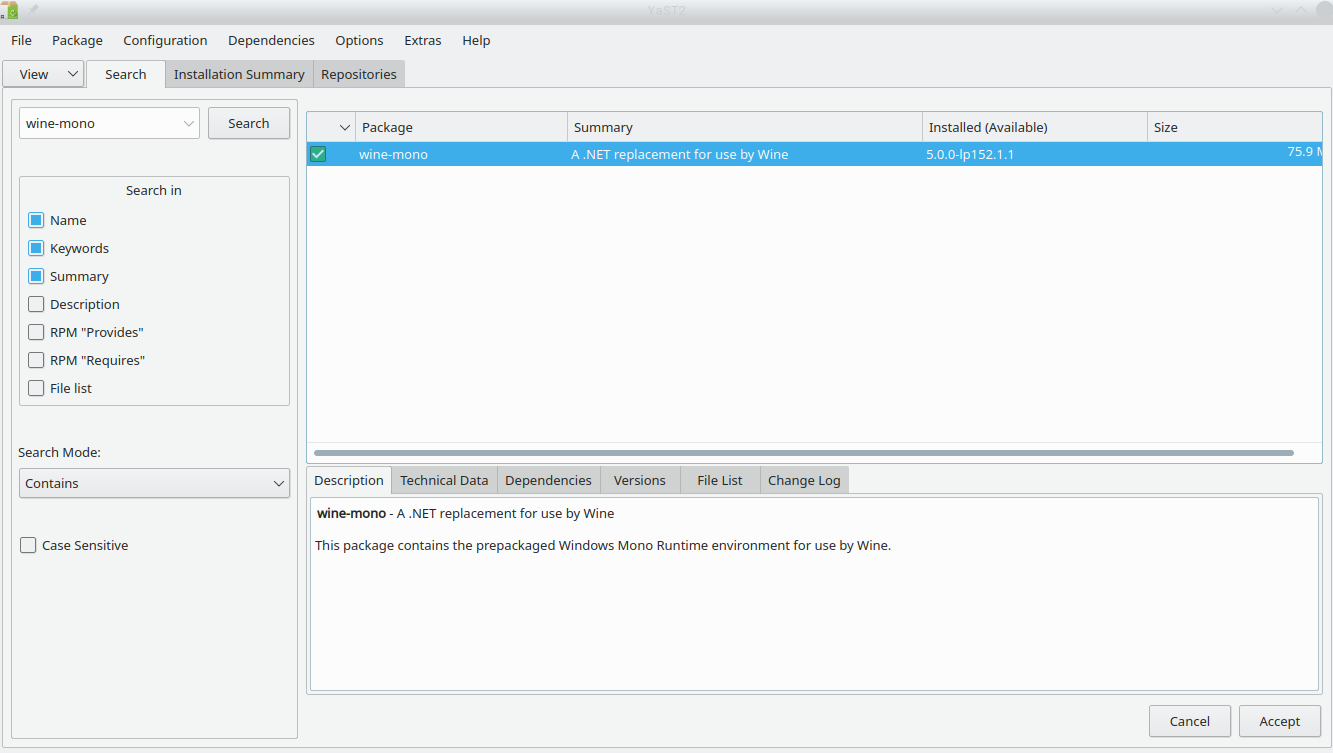
Task: Click the 75.9 size cell
Action: pyautogui.click(x=1304, y=152)
